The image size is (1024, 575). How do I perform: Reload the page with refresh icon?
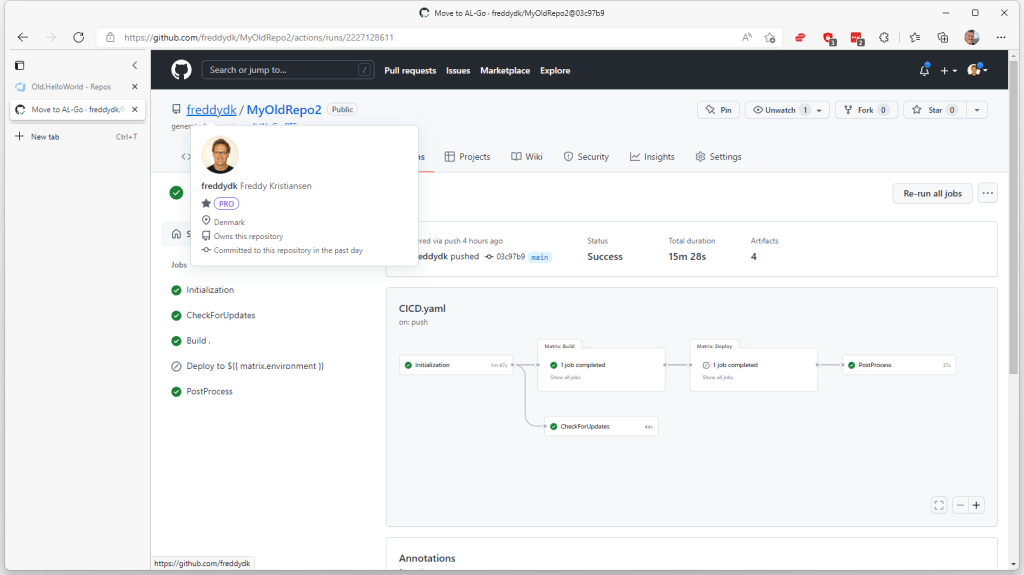(x=78, y=37)
